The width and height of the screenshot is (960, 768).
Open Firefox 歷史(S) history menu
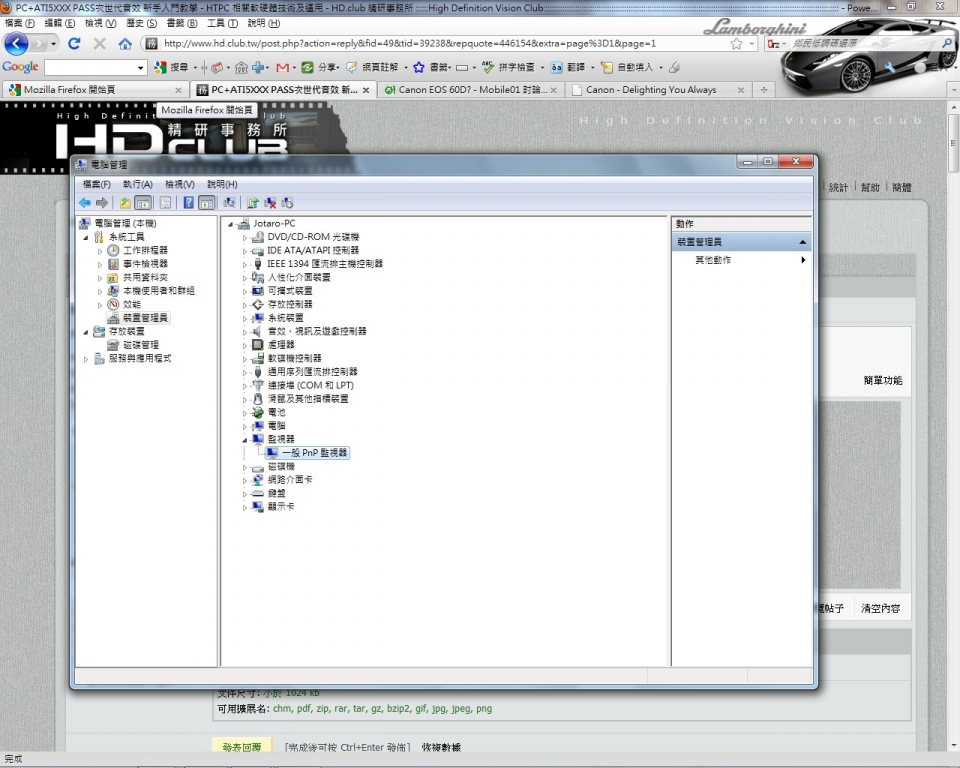point(141,23)
